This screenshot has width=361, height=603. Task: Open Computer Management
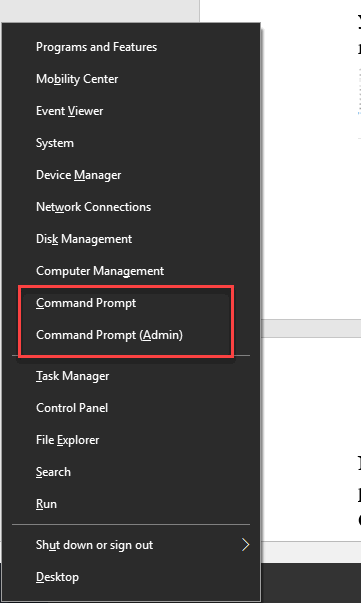click(x=131, y=271)
